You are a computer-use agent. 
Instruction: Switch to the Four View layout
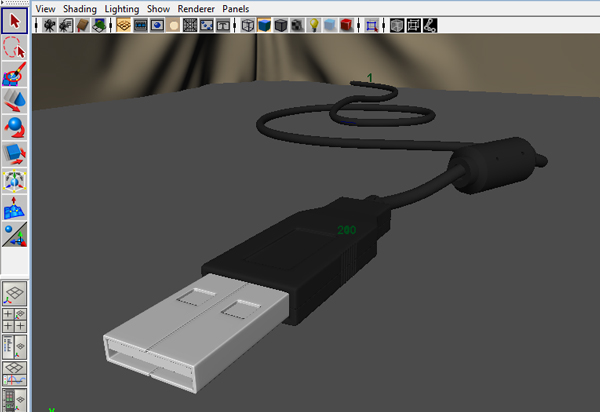(x=15, y=320)
